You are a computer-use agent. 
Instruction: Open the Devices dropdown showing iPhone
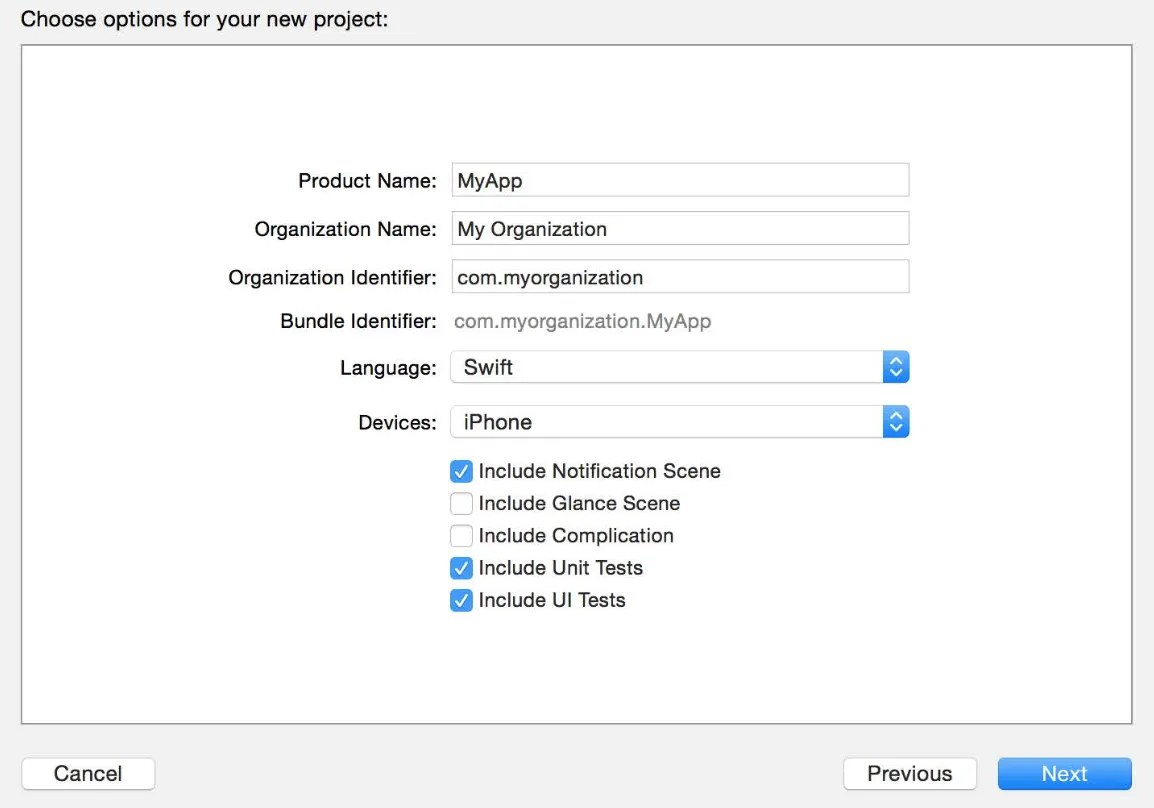point(666,422)
